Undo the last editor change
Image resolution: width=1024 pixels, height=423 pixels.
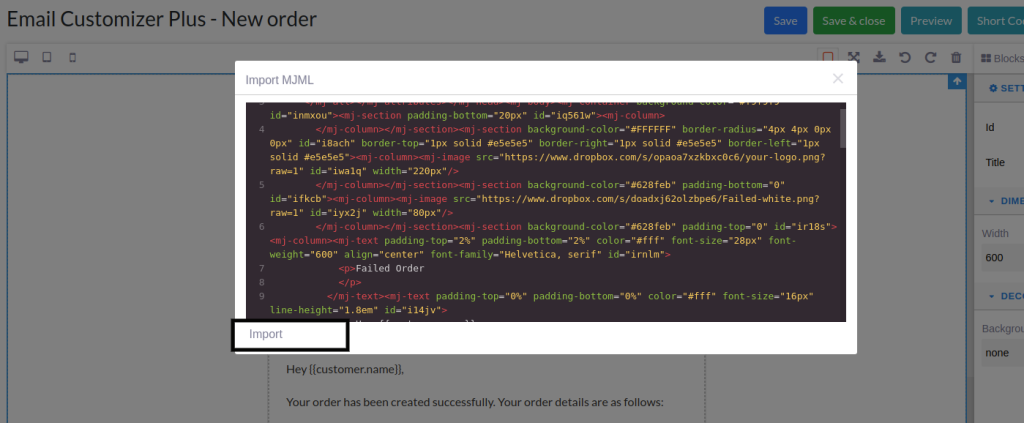tap(904, 57)
